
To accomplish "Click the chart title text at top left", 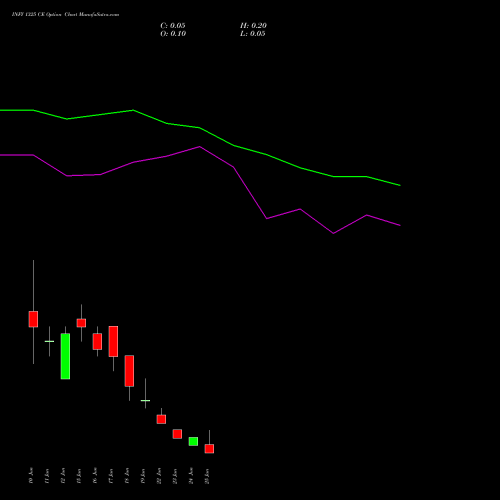I will (x=65, y=15).
